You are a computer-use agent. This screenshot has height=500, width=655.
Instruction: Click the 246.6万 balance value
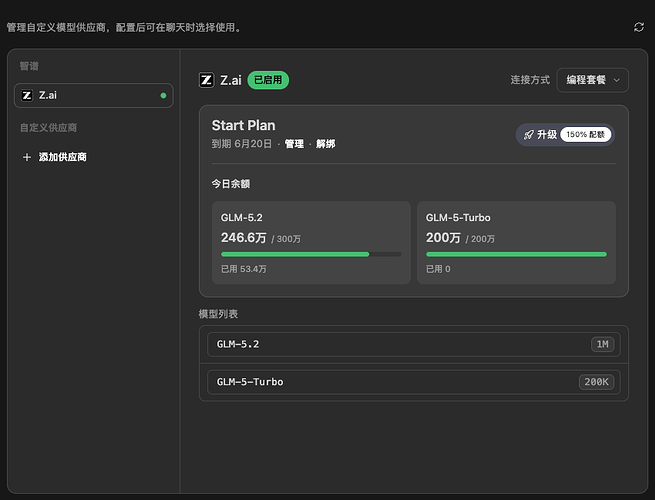click(x=244, y=238)
